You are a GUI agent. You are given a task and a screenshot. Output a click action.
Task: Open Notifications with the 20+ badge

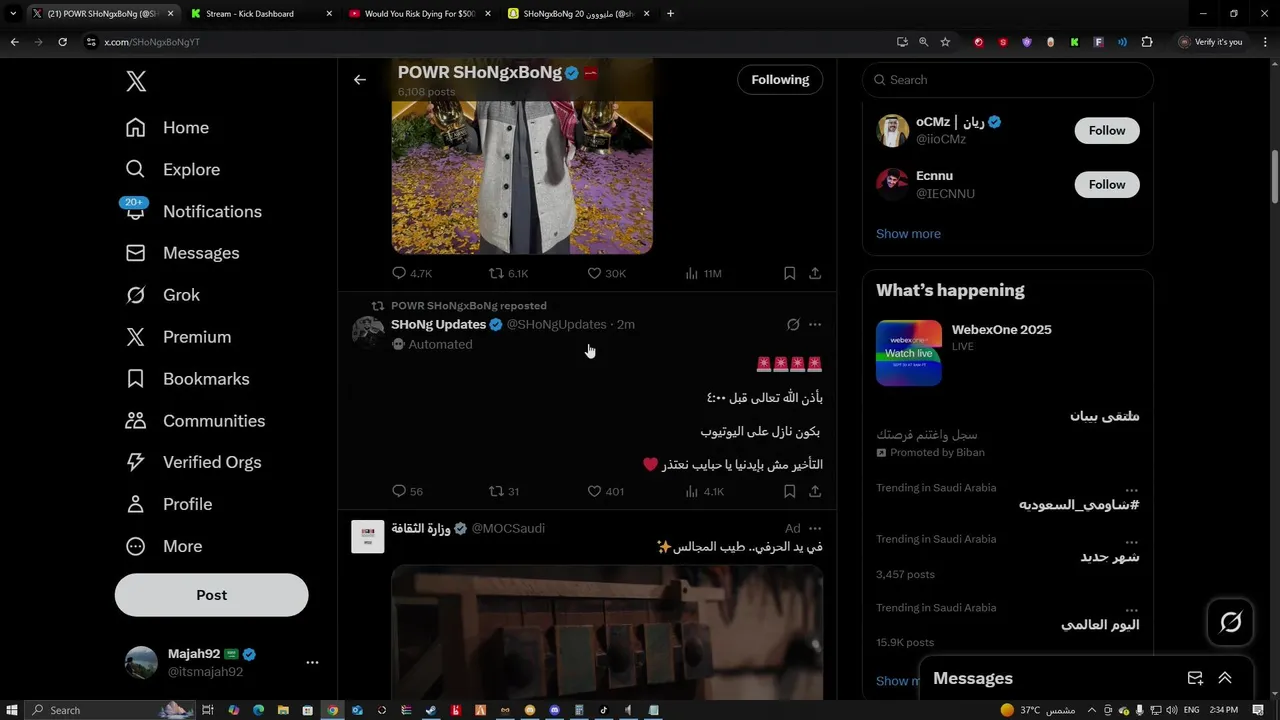tap(193, 212)
